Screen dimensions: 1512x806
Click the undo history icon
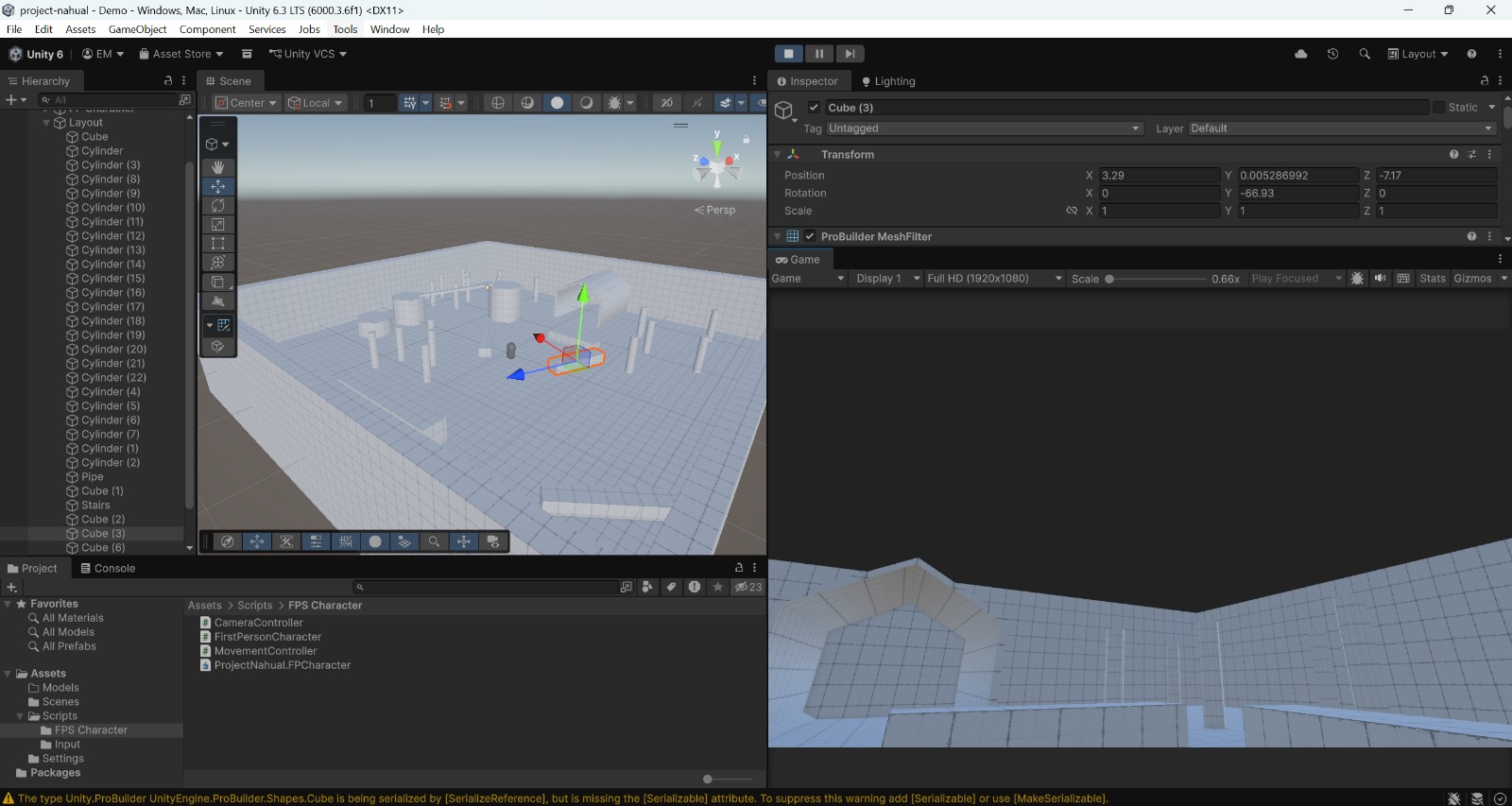(x=1332, y=54)
